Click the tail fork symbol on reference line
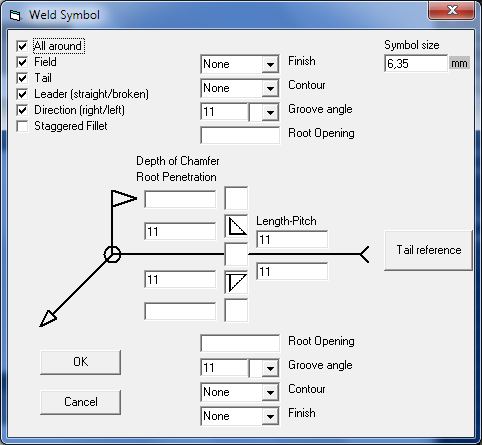The width and height of the screenshot is (482, 445). [364, 254]
